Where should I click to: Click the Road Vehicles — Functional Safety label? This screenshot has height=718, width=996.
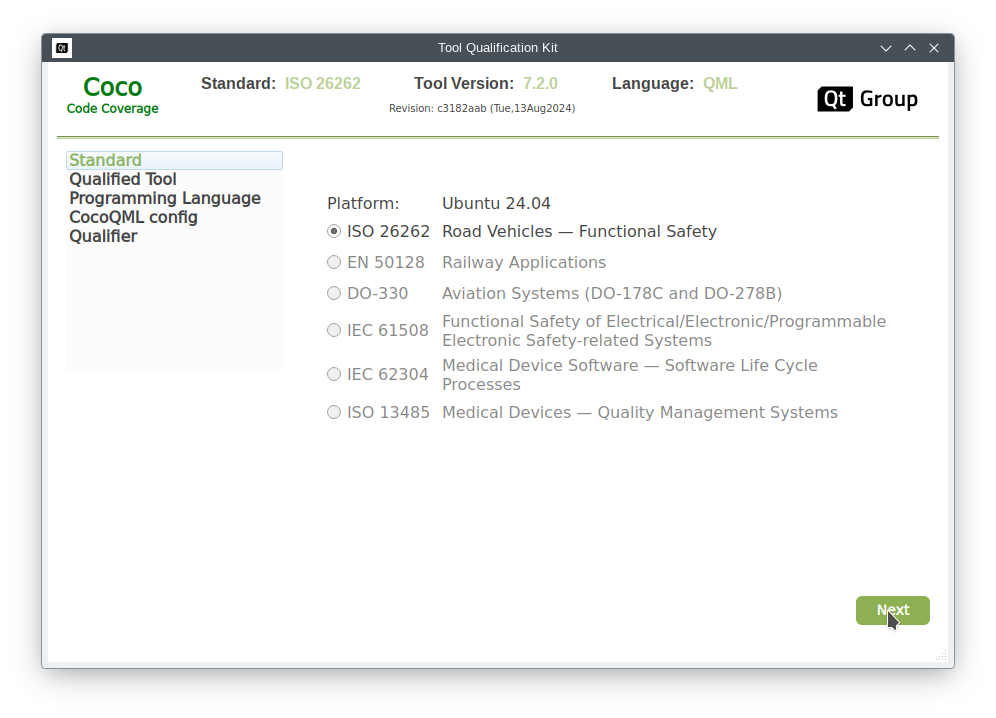pyautogui.click(x=579, y=231)
